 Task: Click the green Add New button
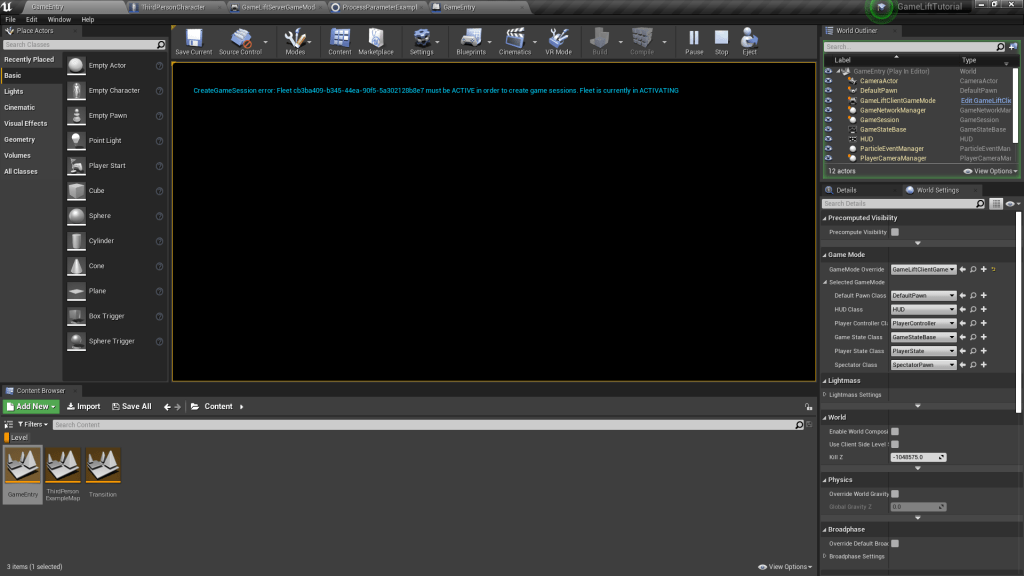31,407
